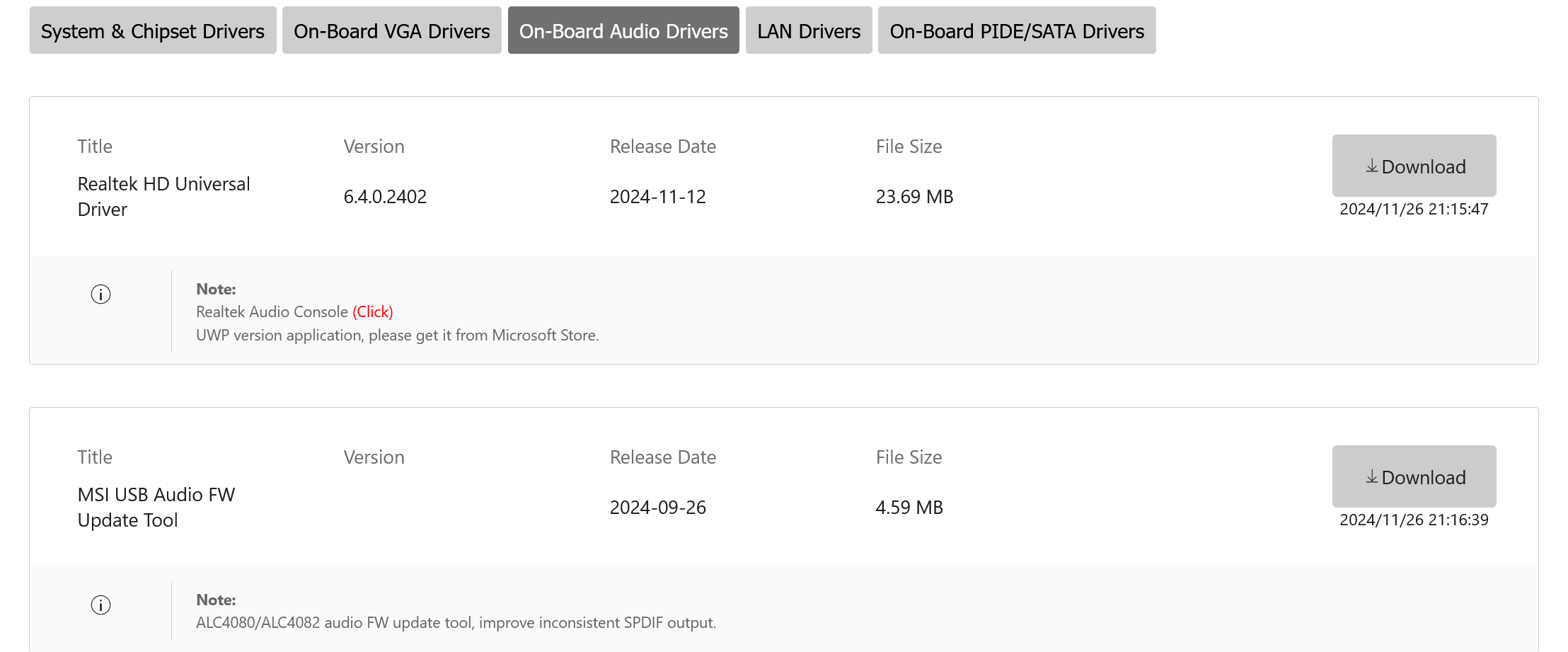Open the red (Click) Realtek Audio Console link
Viewport: 1568px width, 652px height.
tap(373, 312)
